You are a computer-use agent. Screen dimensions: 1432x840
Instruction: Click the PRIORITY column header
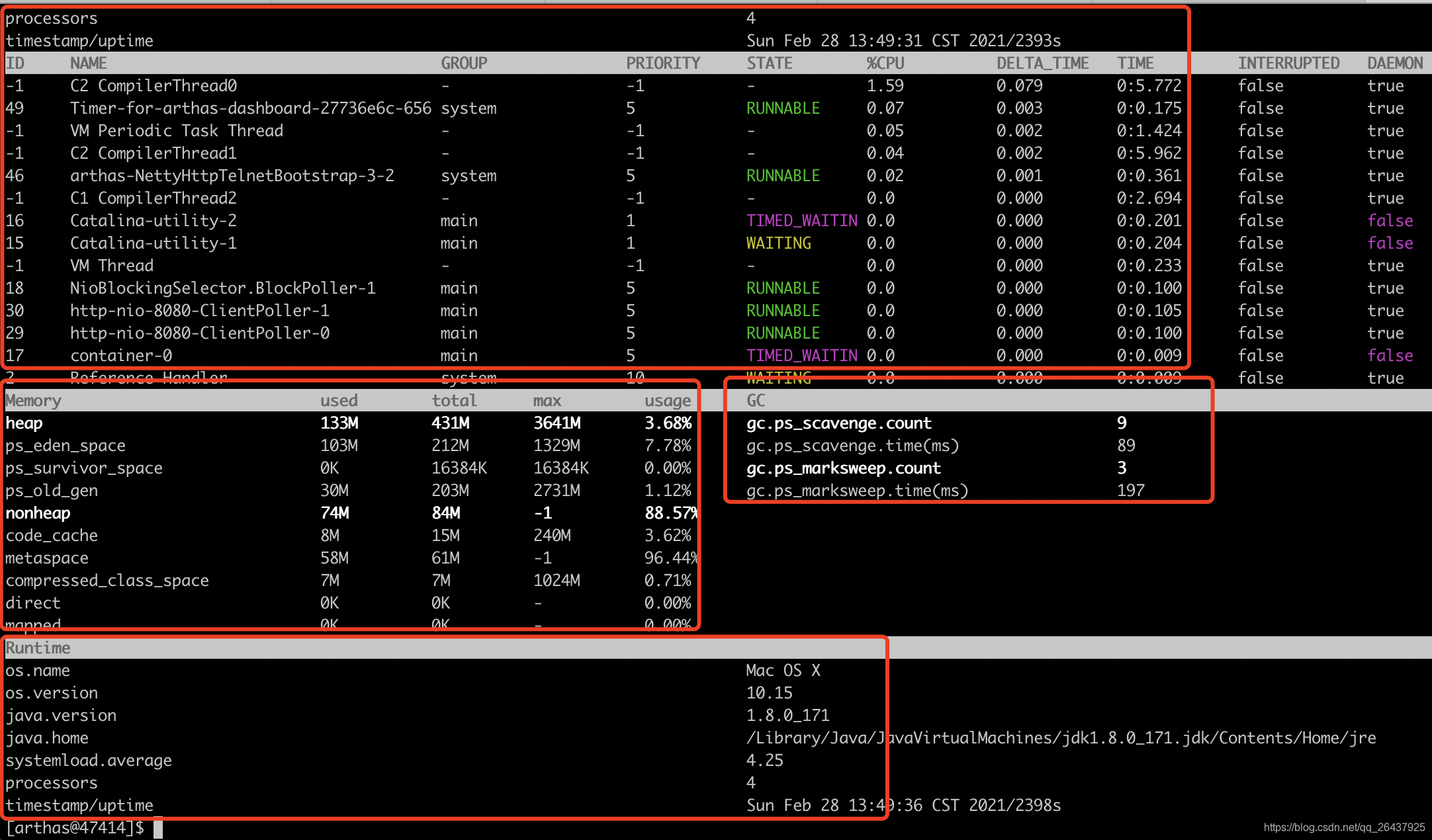pyautogui.click(x=663, y=63)
